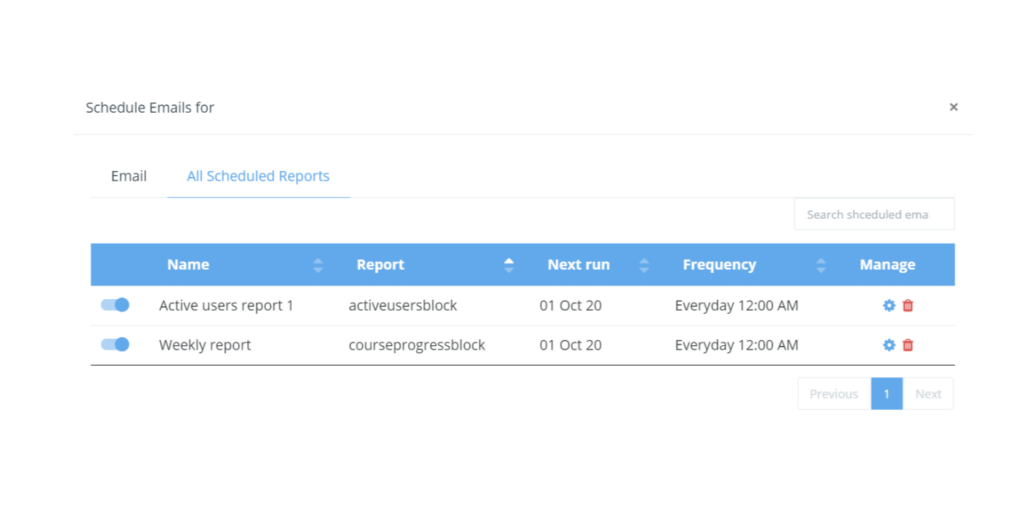Click the Active users report 1 name
This screenshot has height=512, width=1024.
(226, 306)
